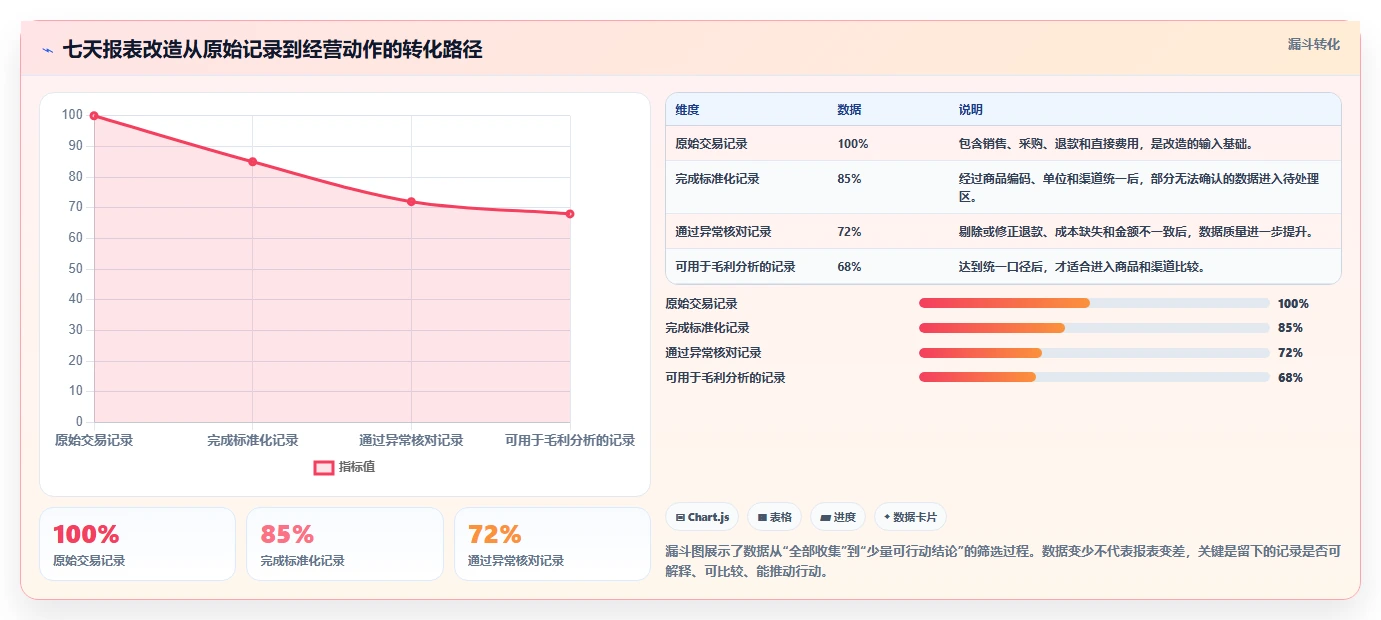Click the title 七天报表改造 heading
The image size is (1381, 620).
pyautogui.click(x=272, y=50)
